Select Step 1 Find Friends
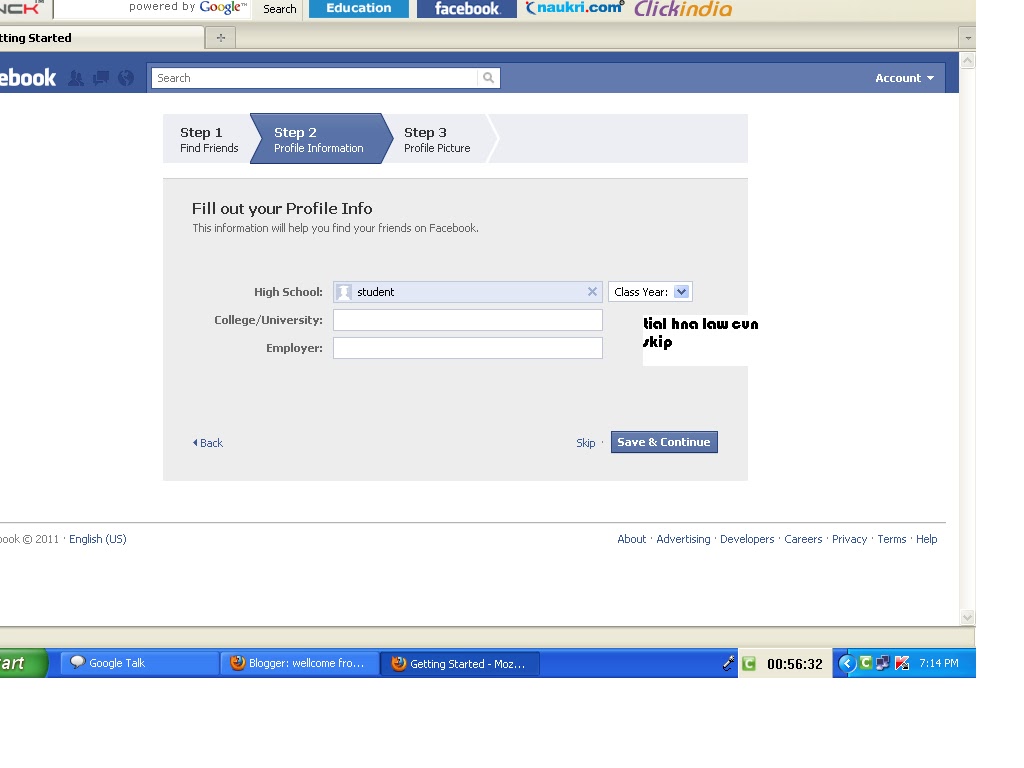 click(208, 139)
